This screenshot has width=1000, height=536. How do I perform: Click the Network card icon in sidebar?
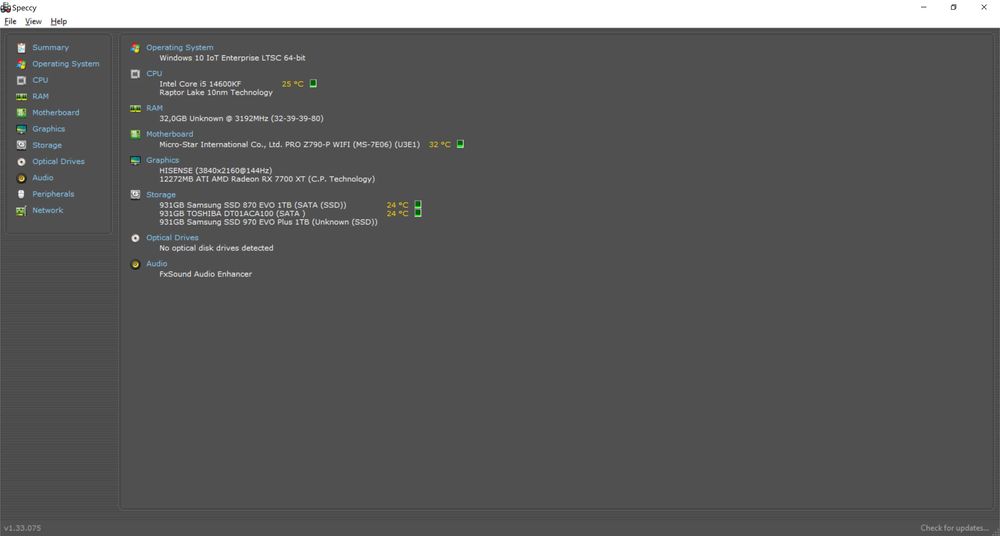point(21,211)
